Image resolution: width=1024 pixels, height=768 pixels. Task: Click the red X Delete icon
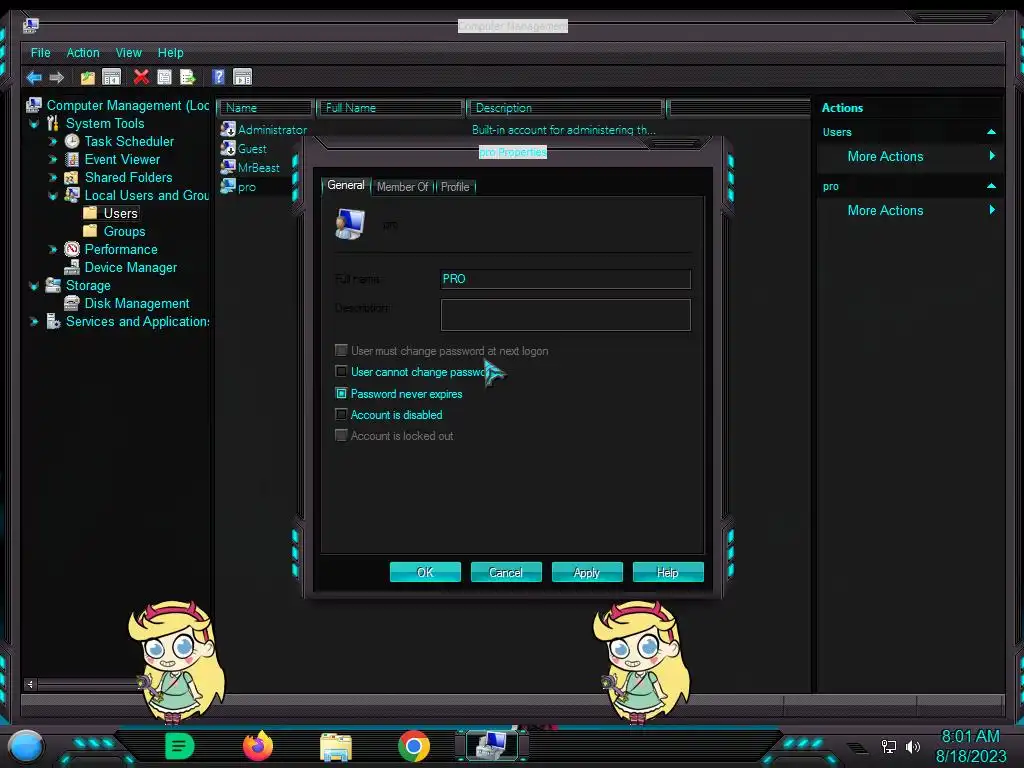point(140,77)
